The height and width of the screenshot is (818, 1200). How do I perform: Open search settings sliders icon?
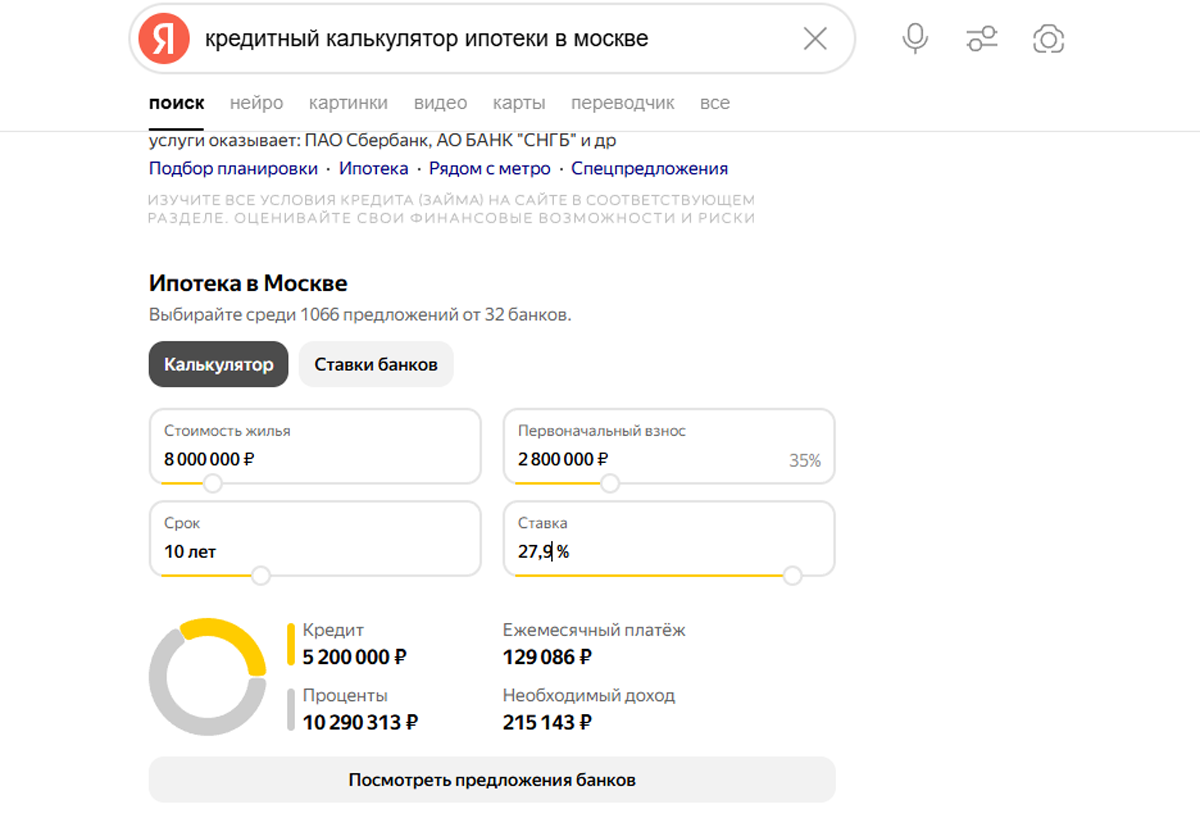pyautogui.click(x=982, y=39)
